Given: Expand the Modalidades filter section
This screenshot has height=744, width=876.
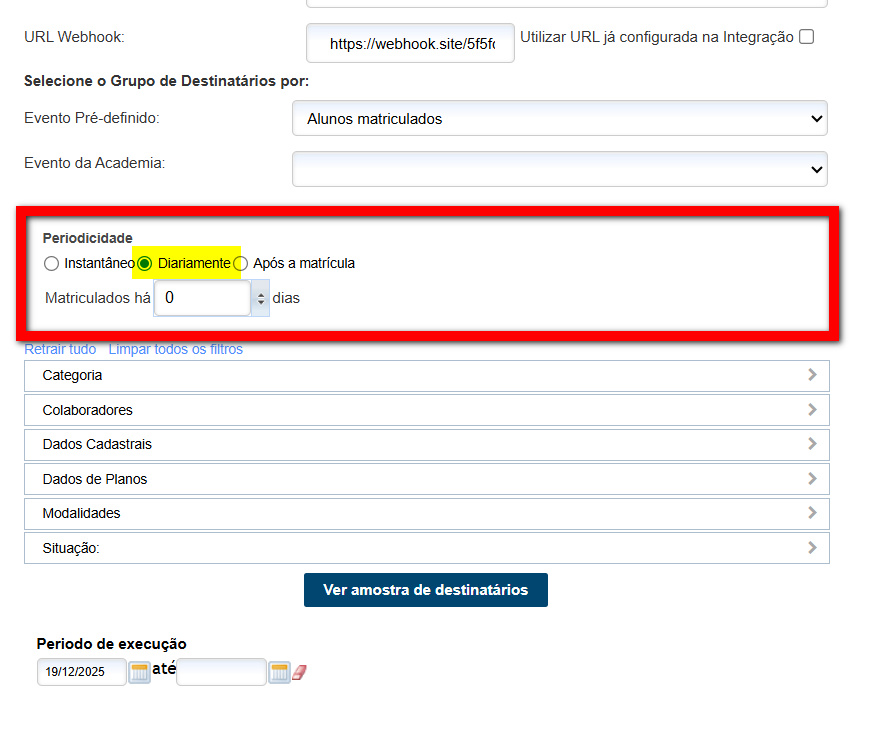Looking at the screenshot, I should (426, 513).
